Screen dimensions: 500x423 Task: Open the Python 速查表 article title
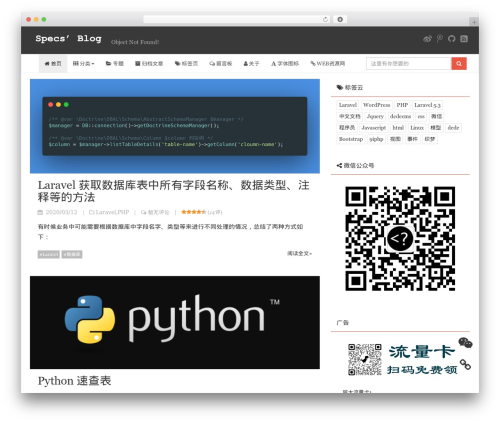tap(74, 381)
